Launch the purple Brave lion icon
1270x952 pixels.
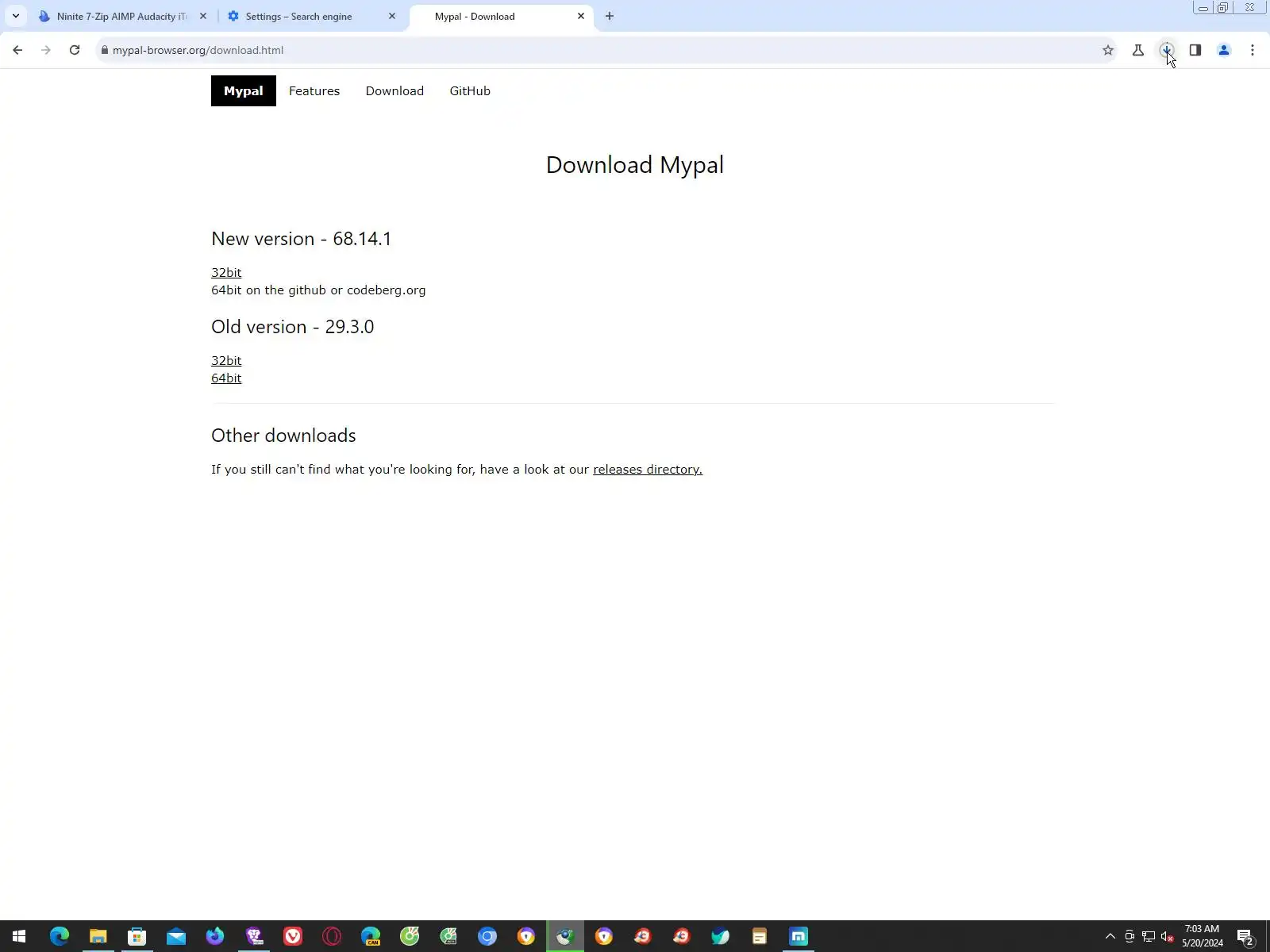tap(254, 936)
